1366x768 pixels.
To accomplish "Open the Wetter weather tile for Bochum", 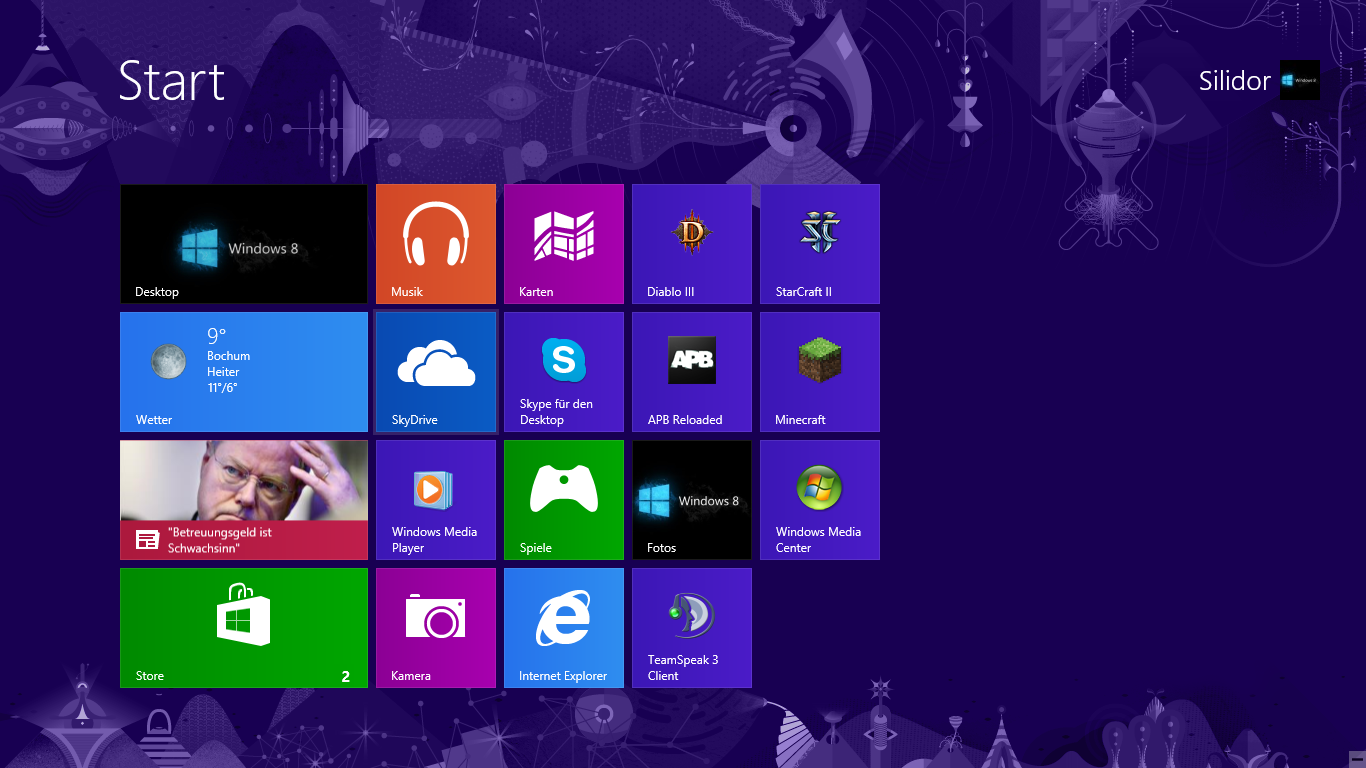I will click(x=244, y=371).
